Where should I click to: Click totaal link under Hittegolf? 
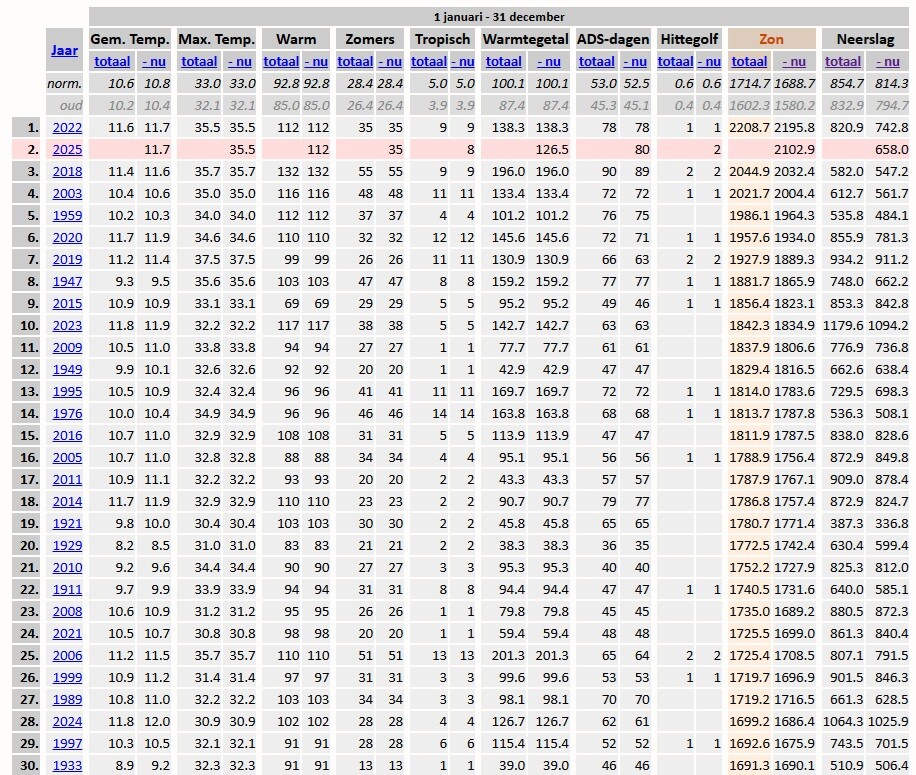coord(673,62)
